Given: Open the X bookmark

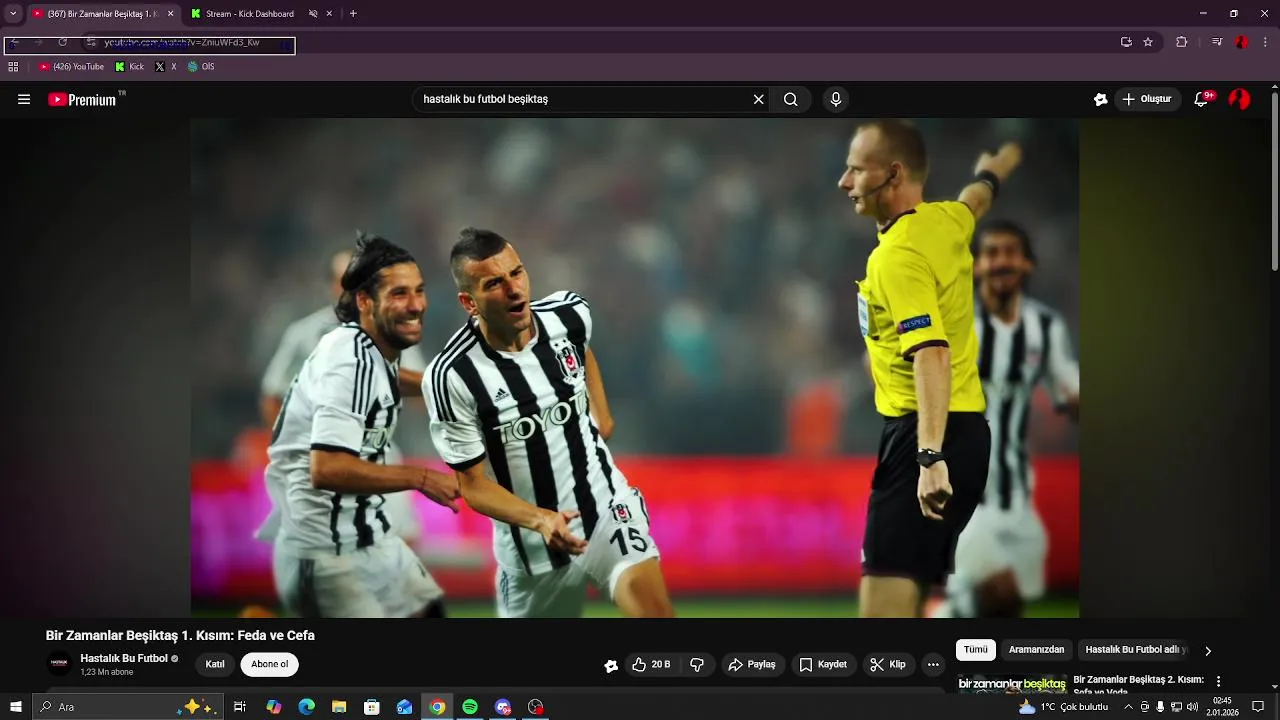Looking at the screenshot, I should pos(166,67).
